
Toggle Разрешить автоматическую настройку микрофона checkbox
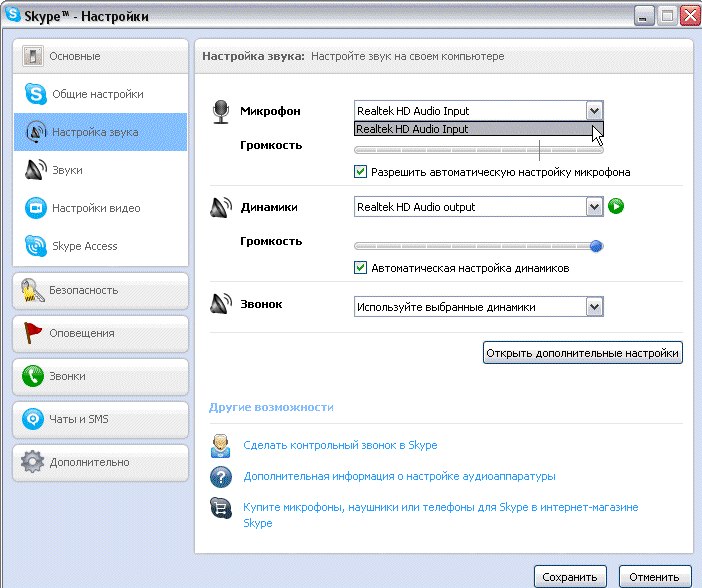[x=360, y=172]
